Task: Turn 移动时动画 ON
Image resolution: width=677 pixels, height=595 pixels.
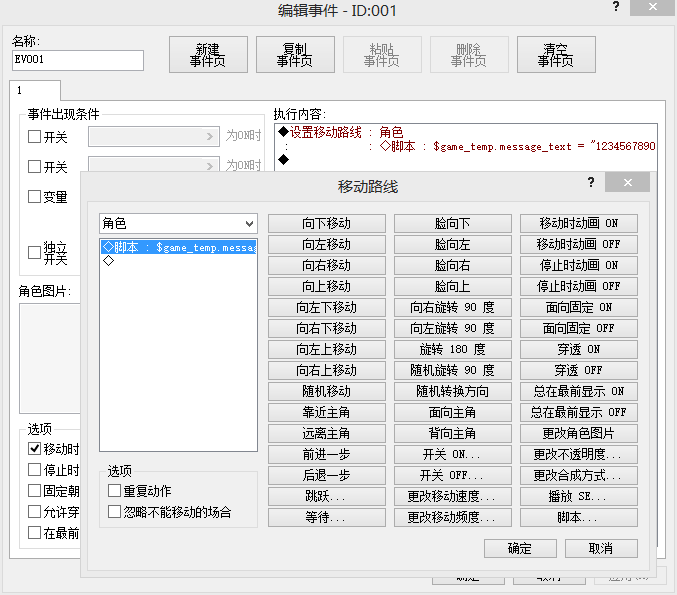Action: [579, 224]
